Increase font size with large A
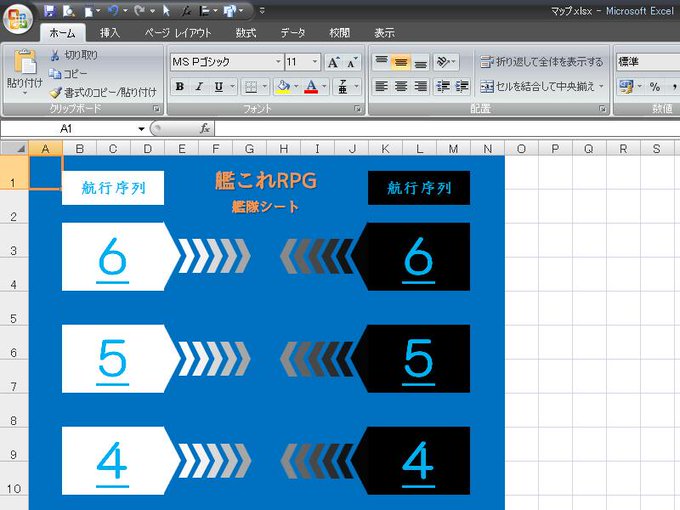Viewport: 680px width, 510px height. pos(333,62)
